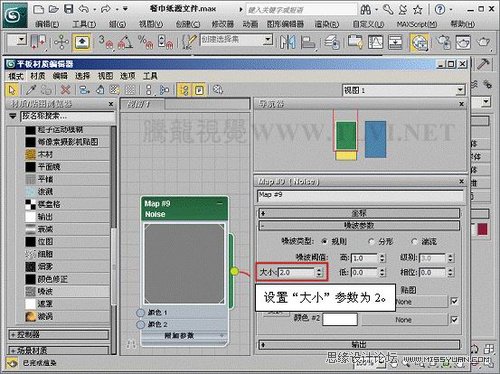Image resolution: width=500 pixels, height=374 pixels.
Task: Click the Lay Out All vertical icon
Action: [x=149, y=90]
